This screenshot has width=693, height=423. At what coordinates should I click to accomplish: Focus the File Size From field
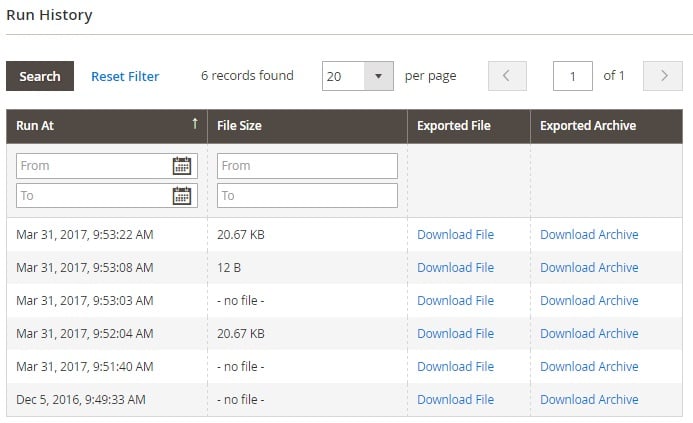(307, 166)
